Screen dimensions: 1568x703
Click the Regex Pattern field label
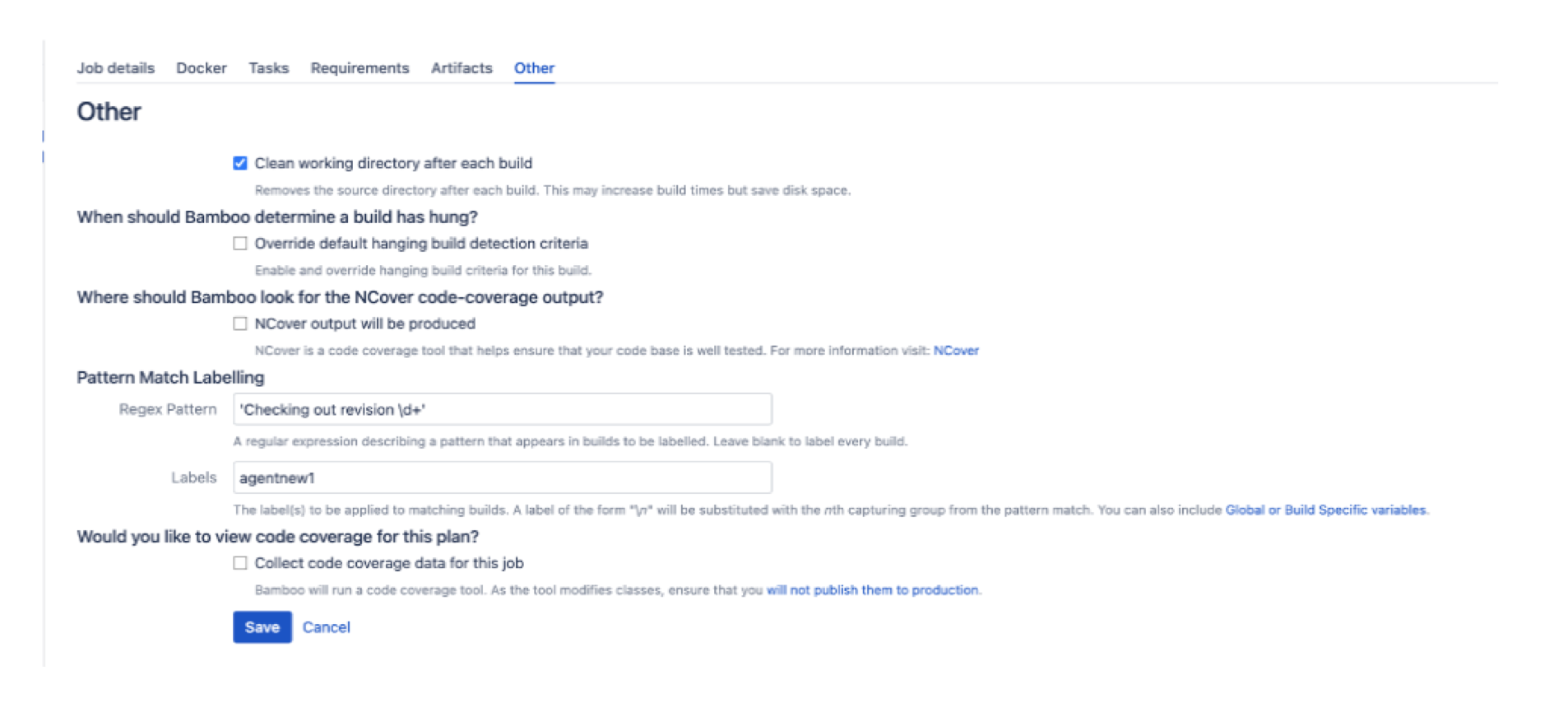click(168, 409)
